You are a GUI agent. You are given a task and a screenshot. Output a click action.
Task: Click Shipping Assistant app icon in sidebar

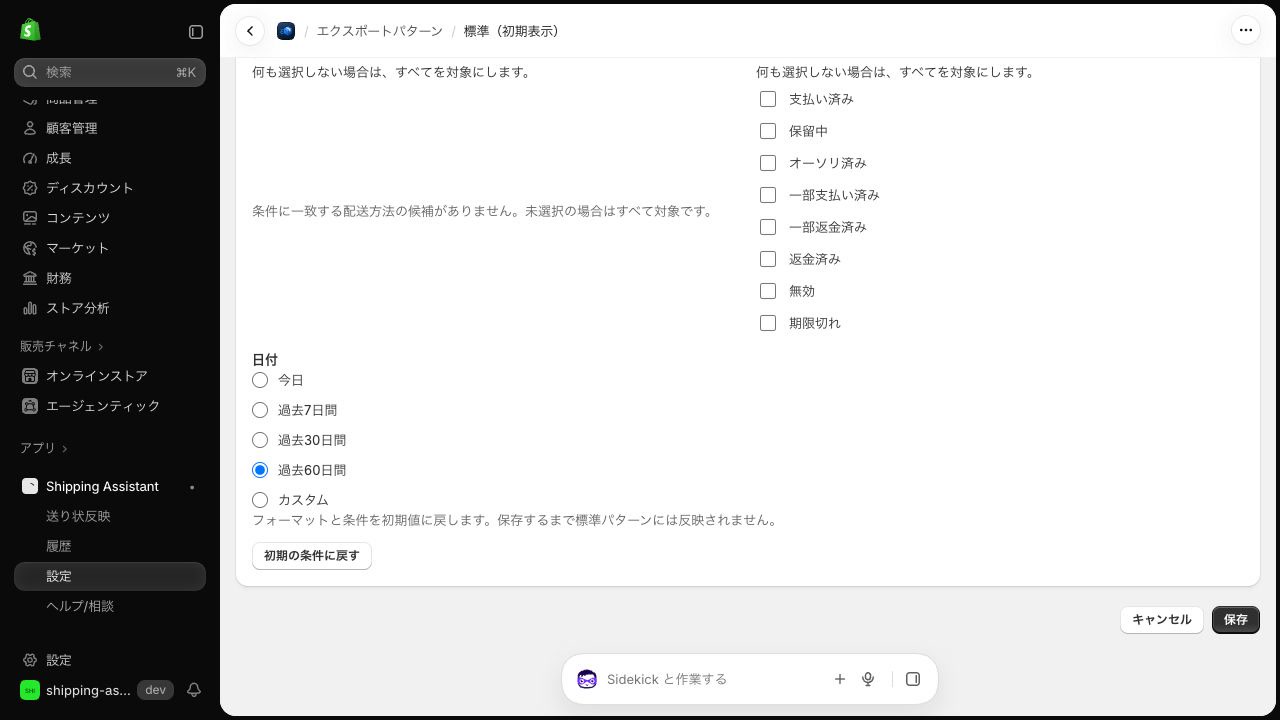coord(30,486)
